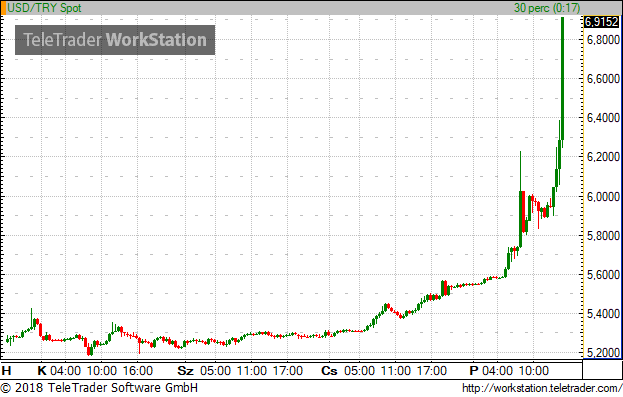Click the 2018 TeleTrader Software GmbH copyright

point(99,388)
